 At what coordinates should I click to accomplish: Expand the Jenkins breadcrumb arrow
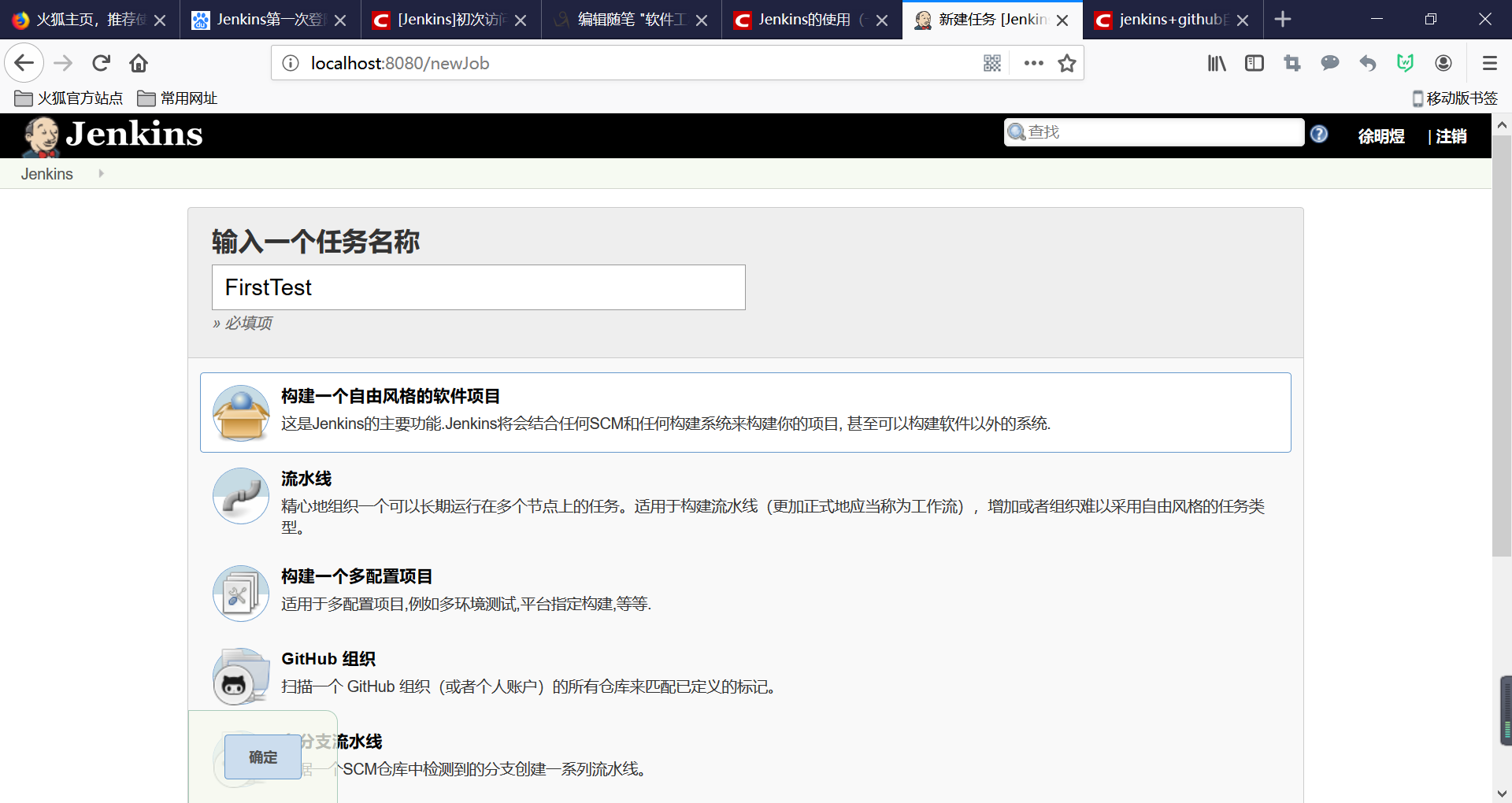pos(101,173)
